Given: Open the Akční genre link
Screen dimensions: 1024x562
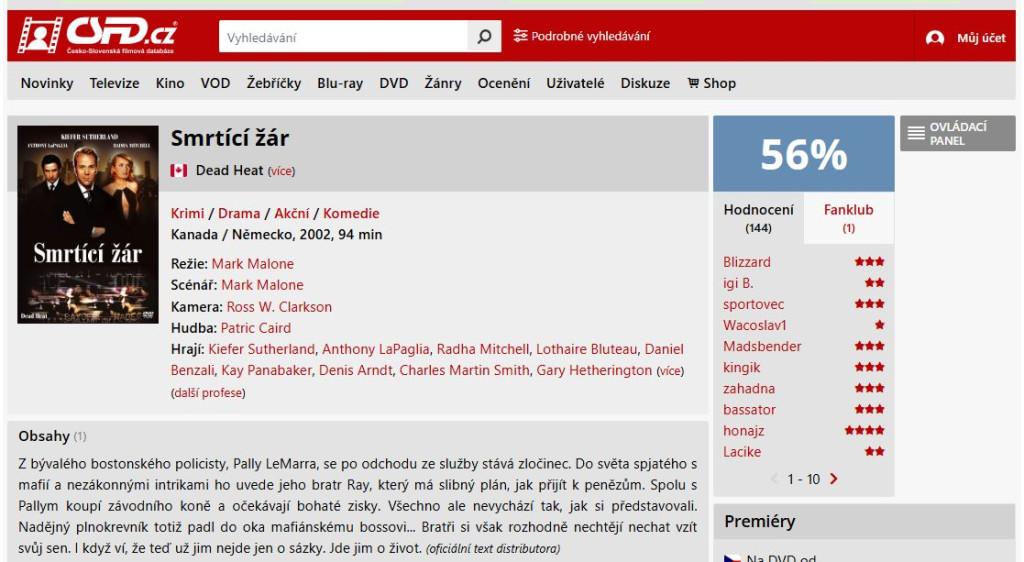Looking at the screenshot, I should pos(292,213).
